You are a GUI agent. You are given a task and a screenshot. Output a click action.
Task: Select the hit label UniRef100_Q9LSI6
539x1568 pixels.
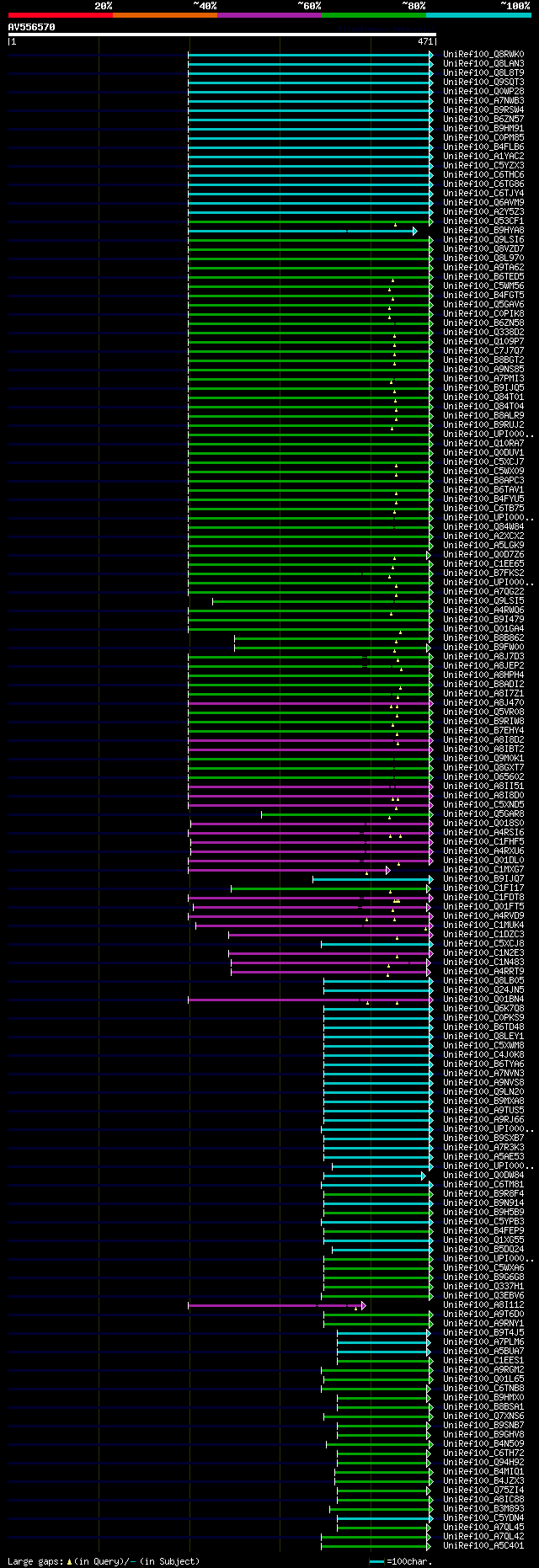click(483, 239)
